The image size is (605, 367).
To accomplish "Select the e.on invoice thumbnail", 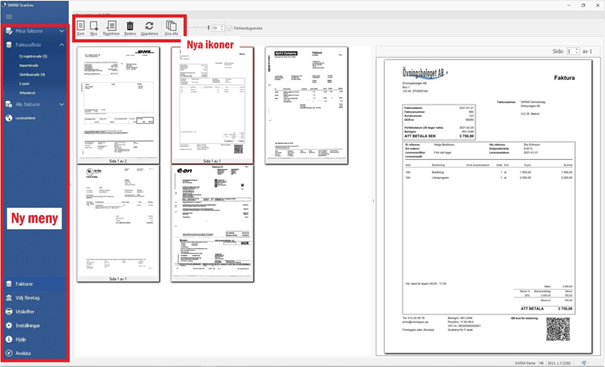I will 212,223.
